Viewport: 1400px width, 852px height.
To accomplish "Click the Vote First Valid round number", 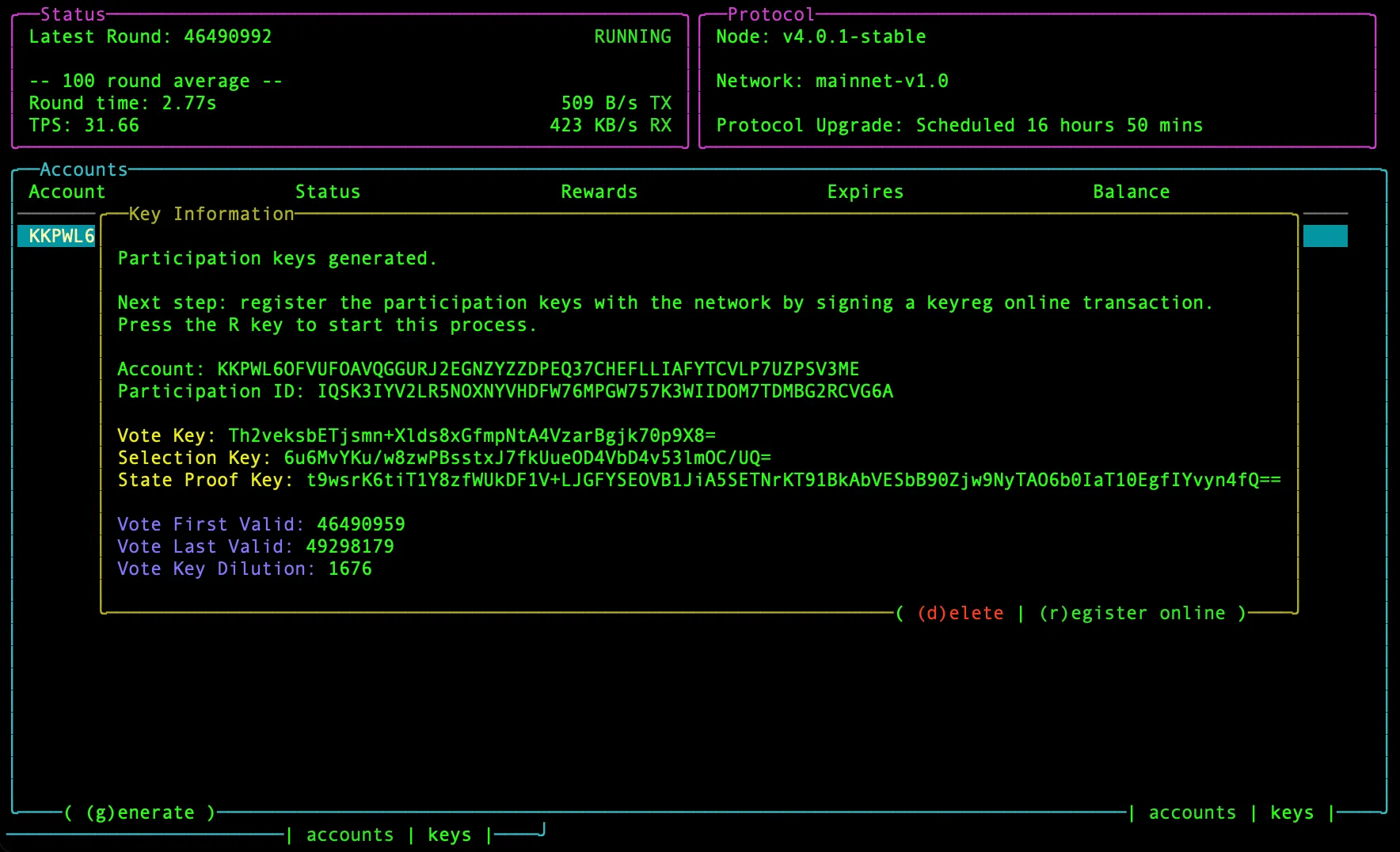I will point(360,523).
